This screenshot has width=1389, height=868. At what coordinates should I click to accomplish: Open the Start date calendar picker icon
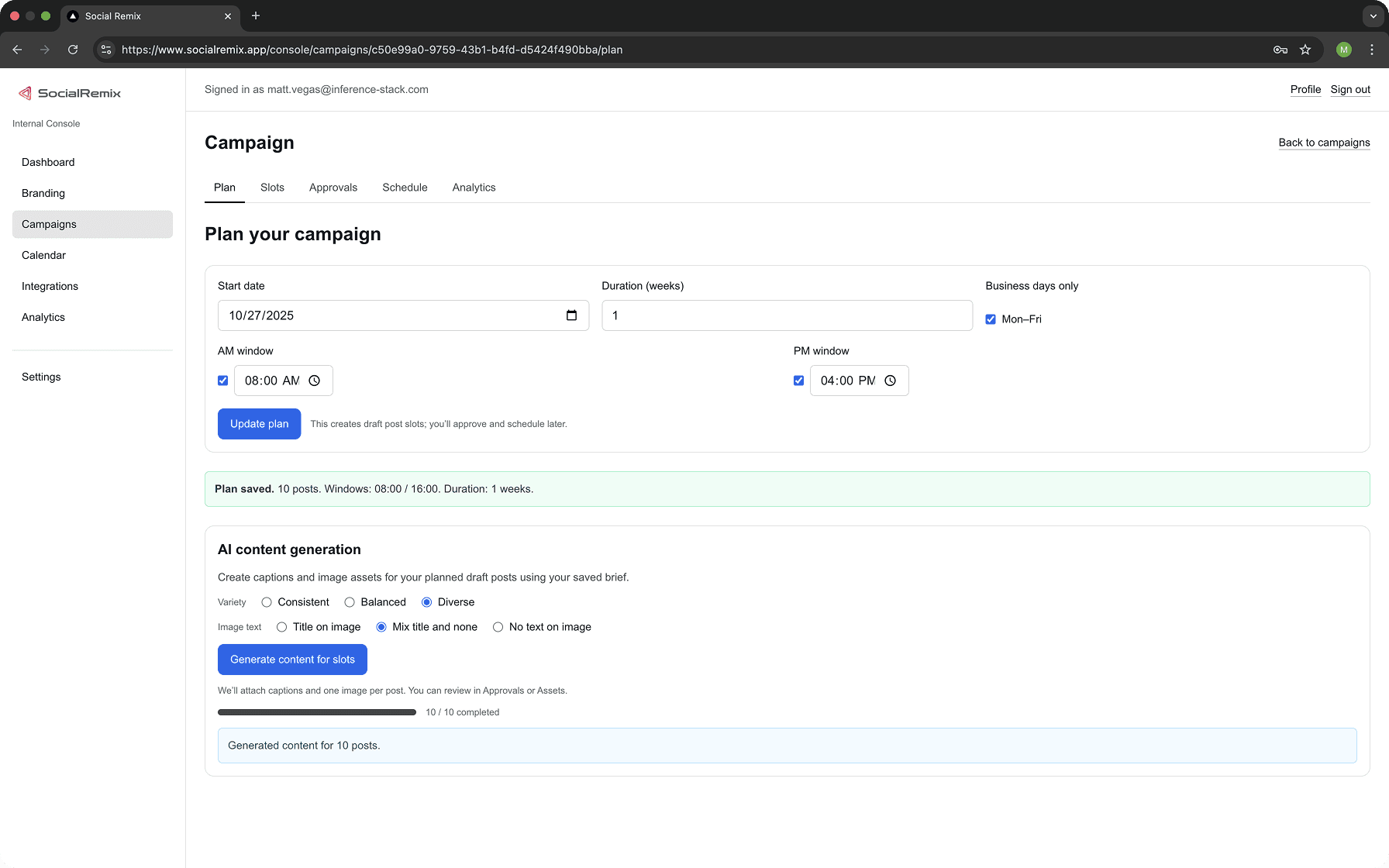[571, 315]
